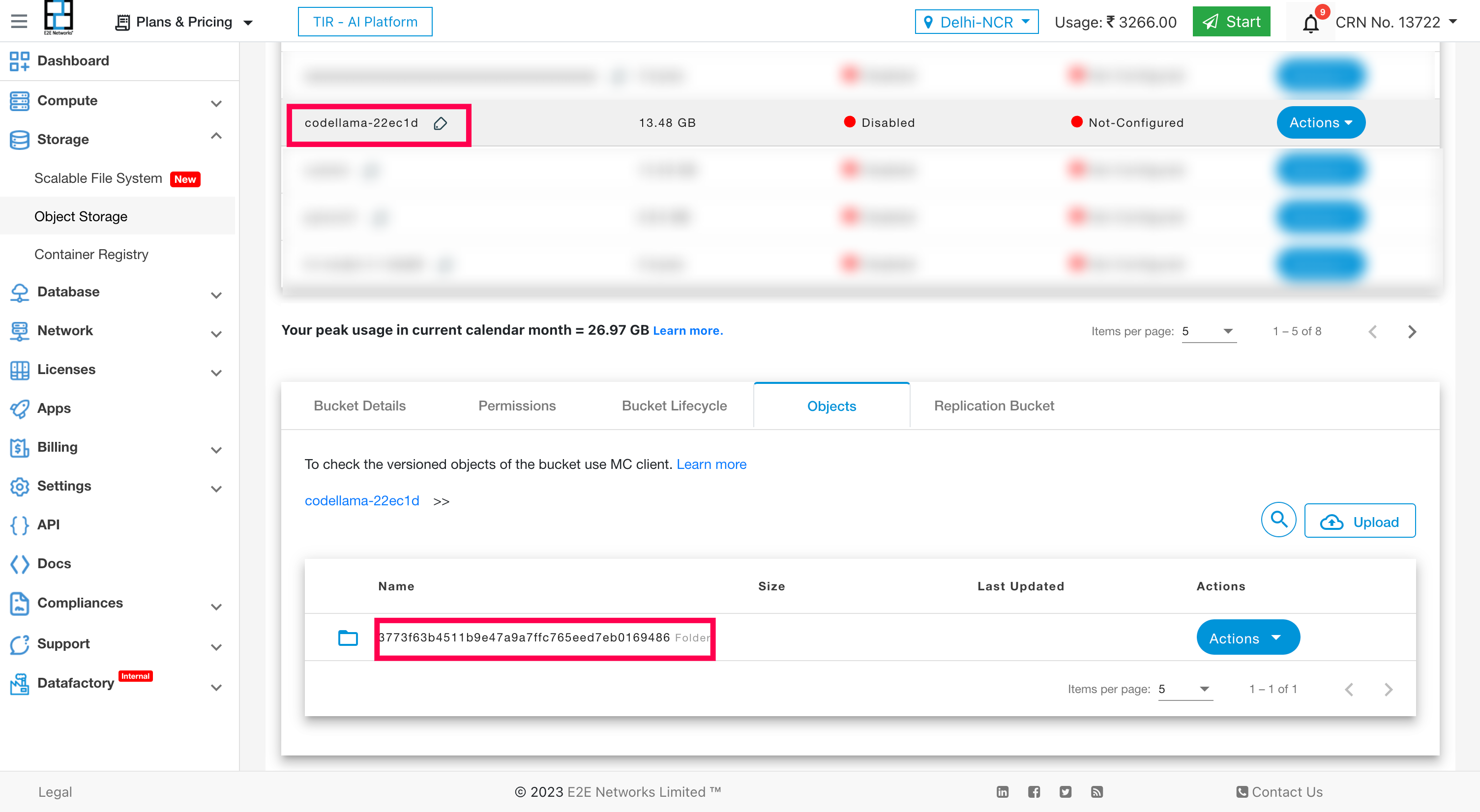Open the Delhi-NCR region dropdown
The image size is (1480, 812).
click(976, 22)
